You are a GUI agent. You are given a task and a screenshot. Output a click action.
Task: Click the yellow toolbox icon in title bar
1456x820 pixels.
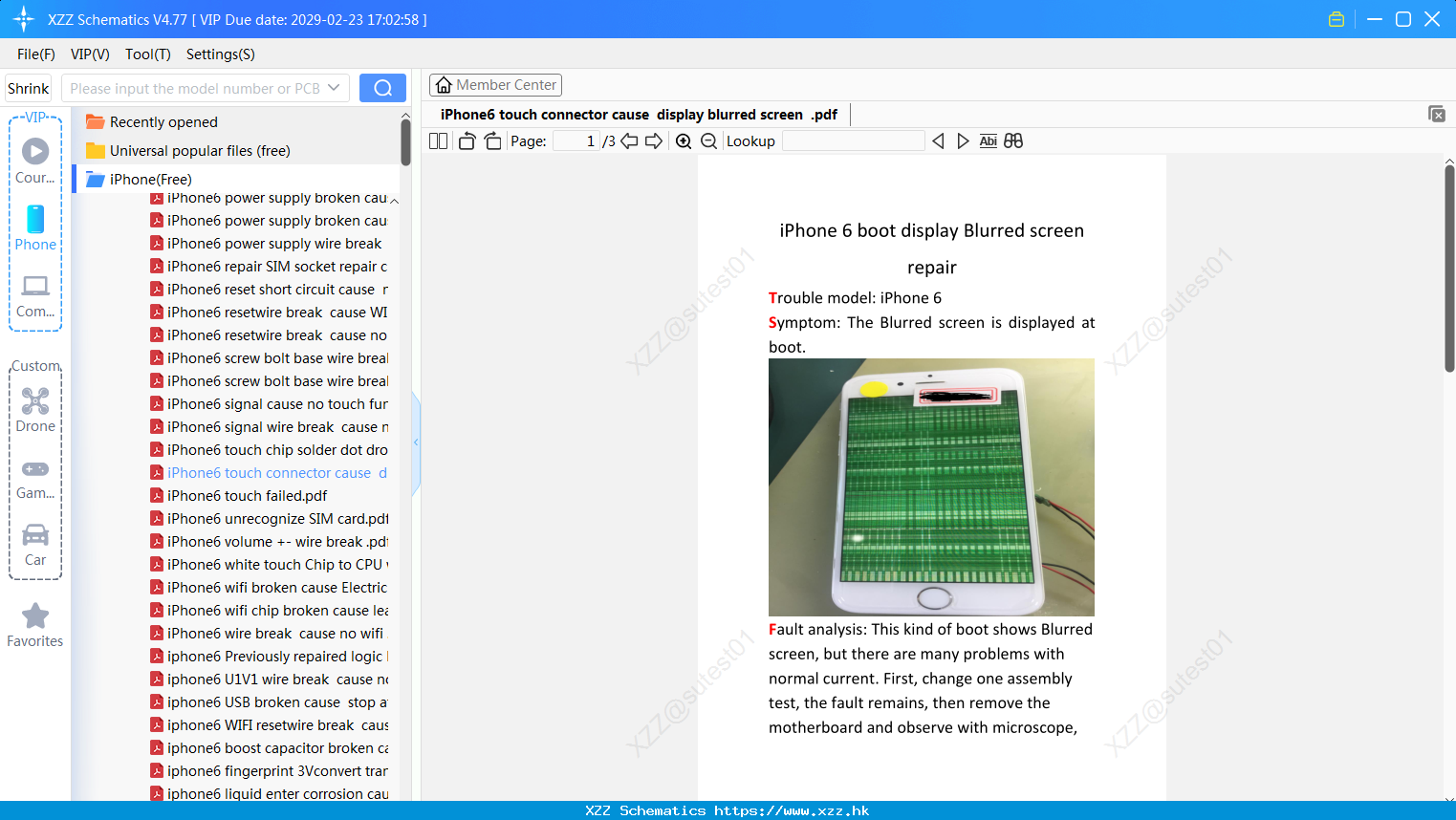click(x=1336, y=19)
